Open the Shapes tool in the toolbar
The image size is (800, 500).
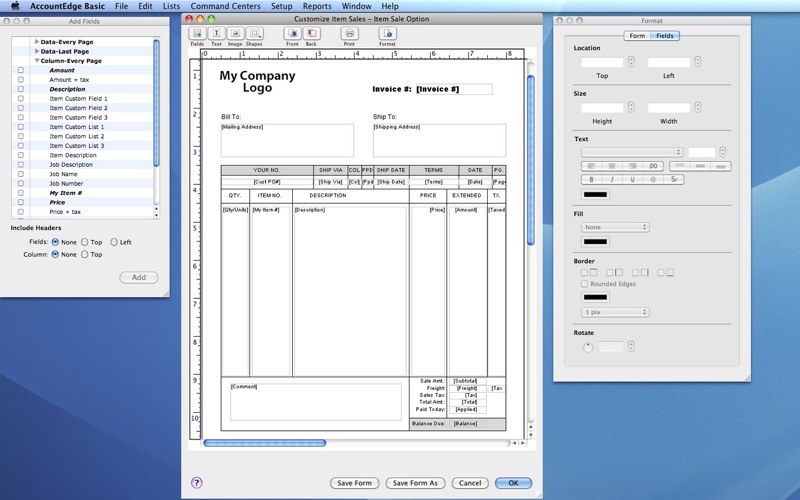point(255,34)
